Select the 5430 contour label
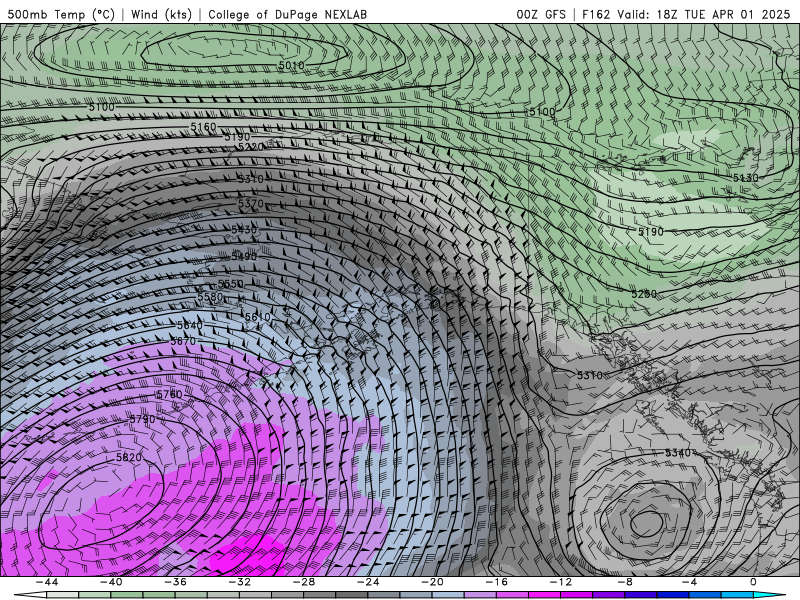 click(x=244, y=230)
